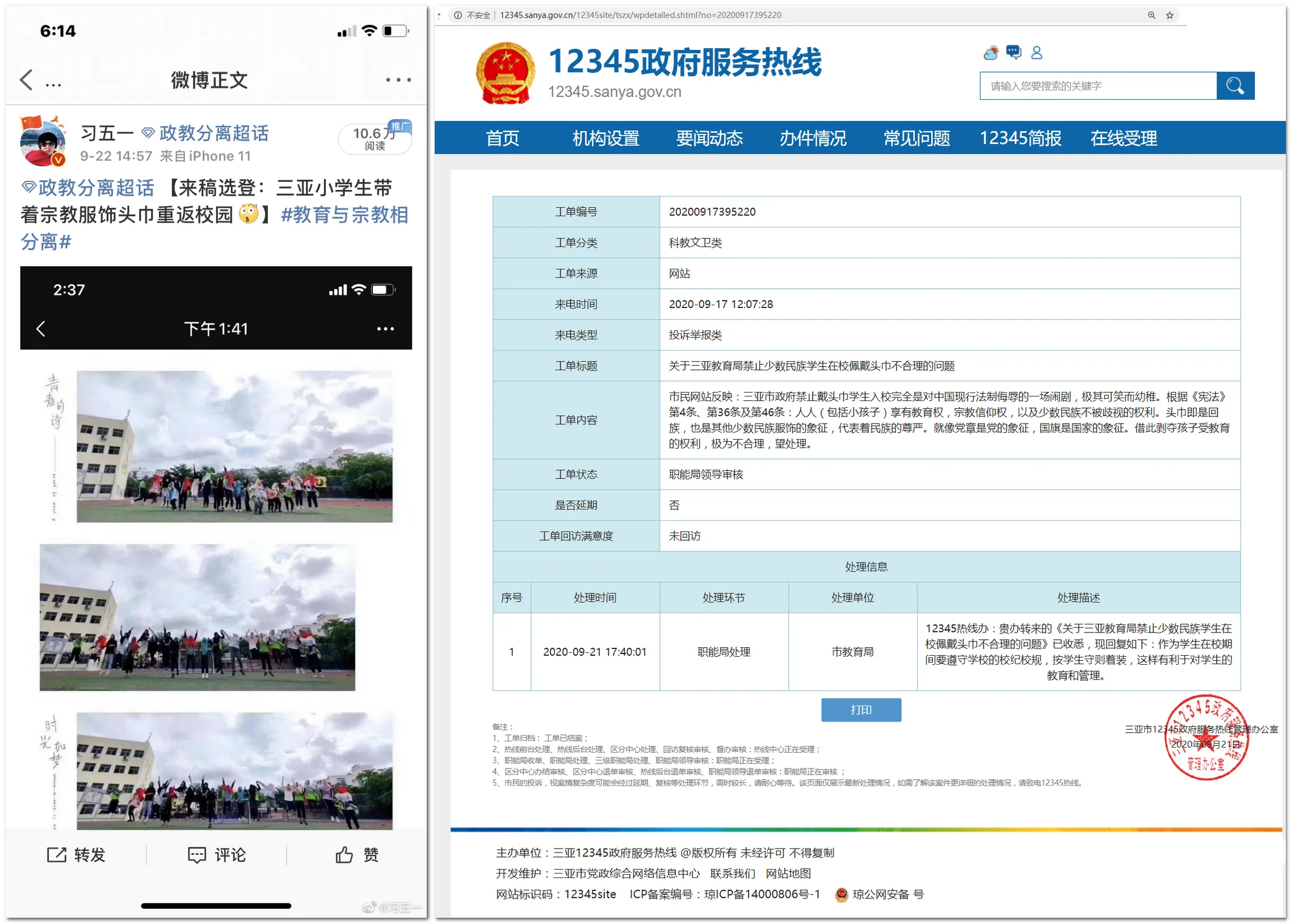Click the 不安全 site info icon
Viewport: 1291px width, 924px height.
457,15
